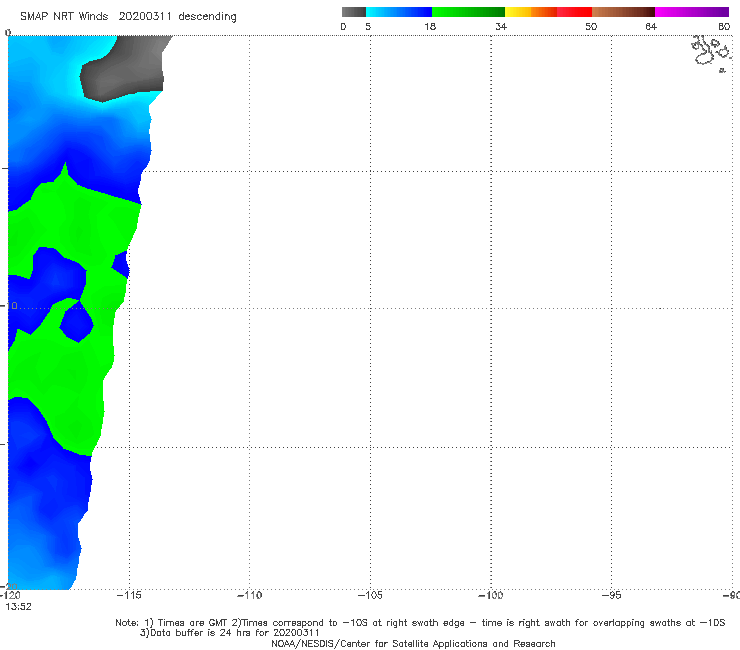
Task: Click the small blue island inside the green wind area
Action: pos(76,323)
